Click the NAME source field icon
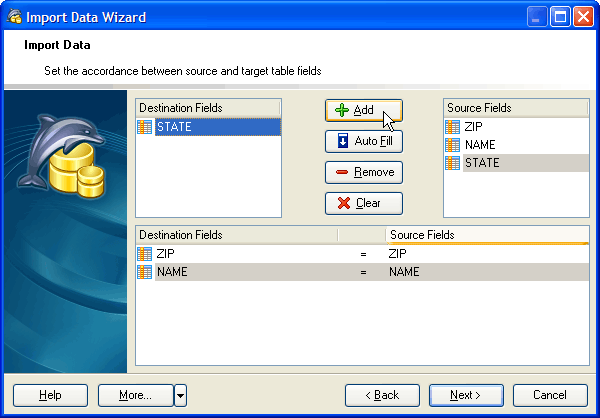600x418 pixels. coord(453,145)
